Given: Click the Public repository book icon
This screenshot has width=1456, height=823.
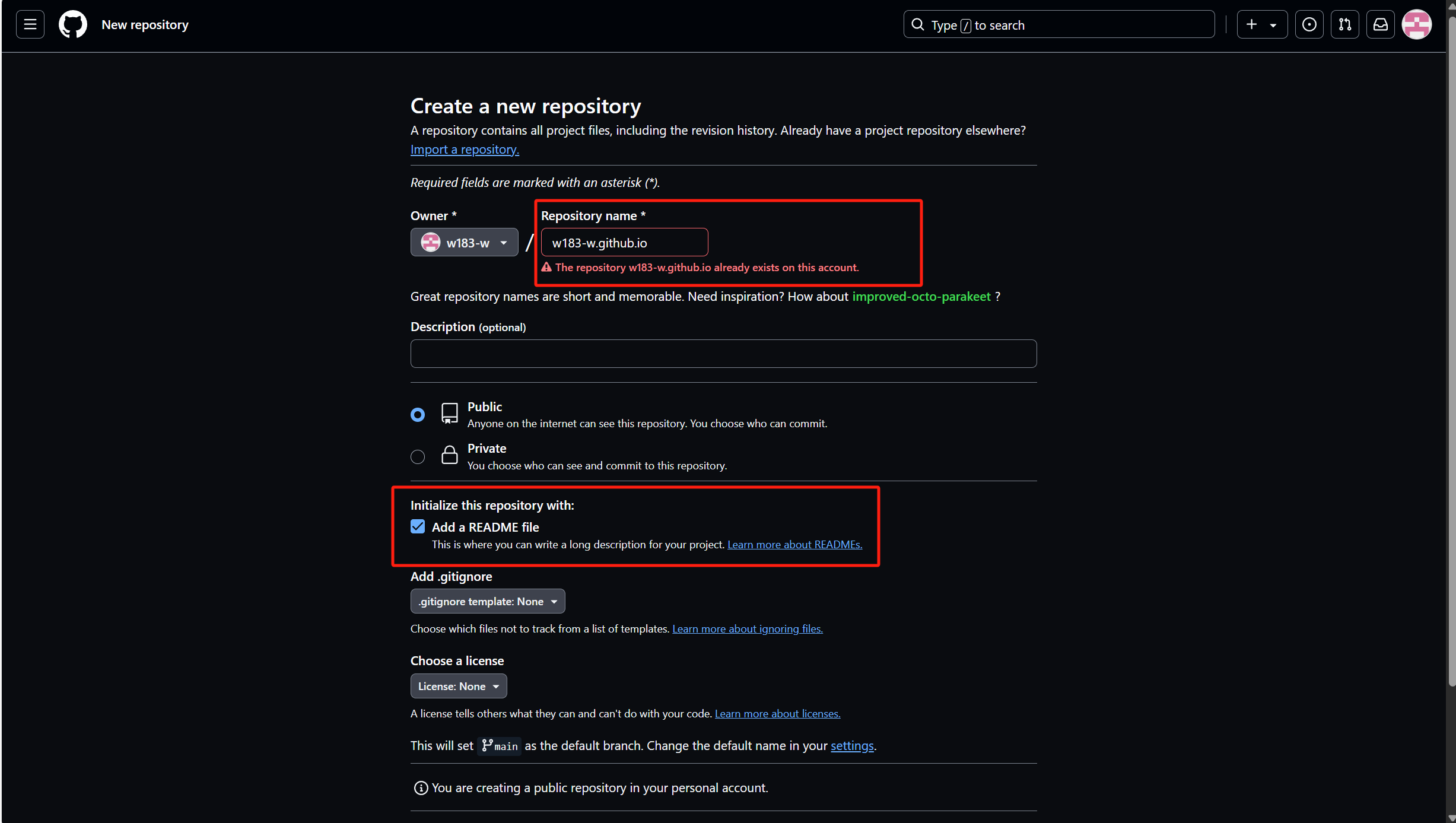Looking at the screenshot, I should [x=450, y=413].
